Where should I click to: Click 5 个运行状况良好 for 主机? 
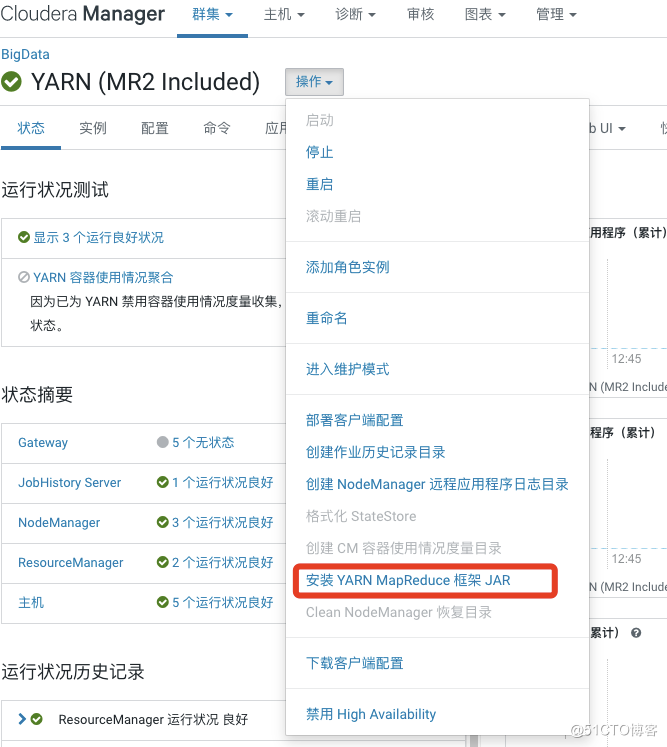point(222,603)
